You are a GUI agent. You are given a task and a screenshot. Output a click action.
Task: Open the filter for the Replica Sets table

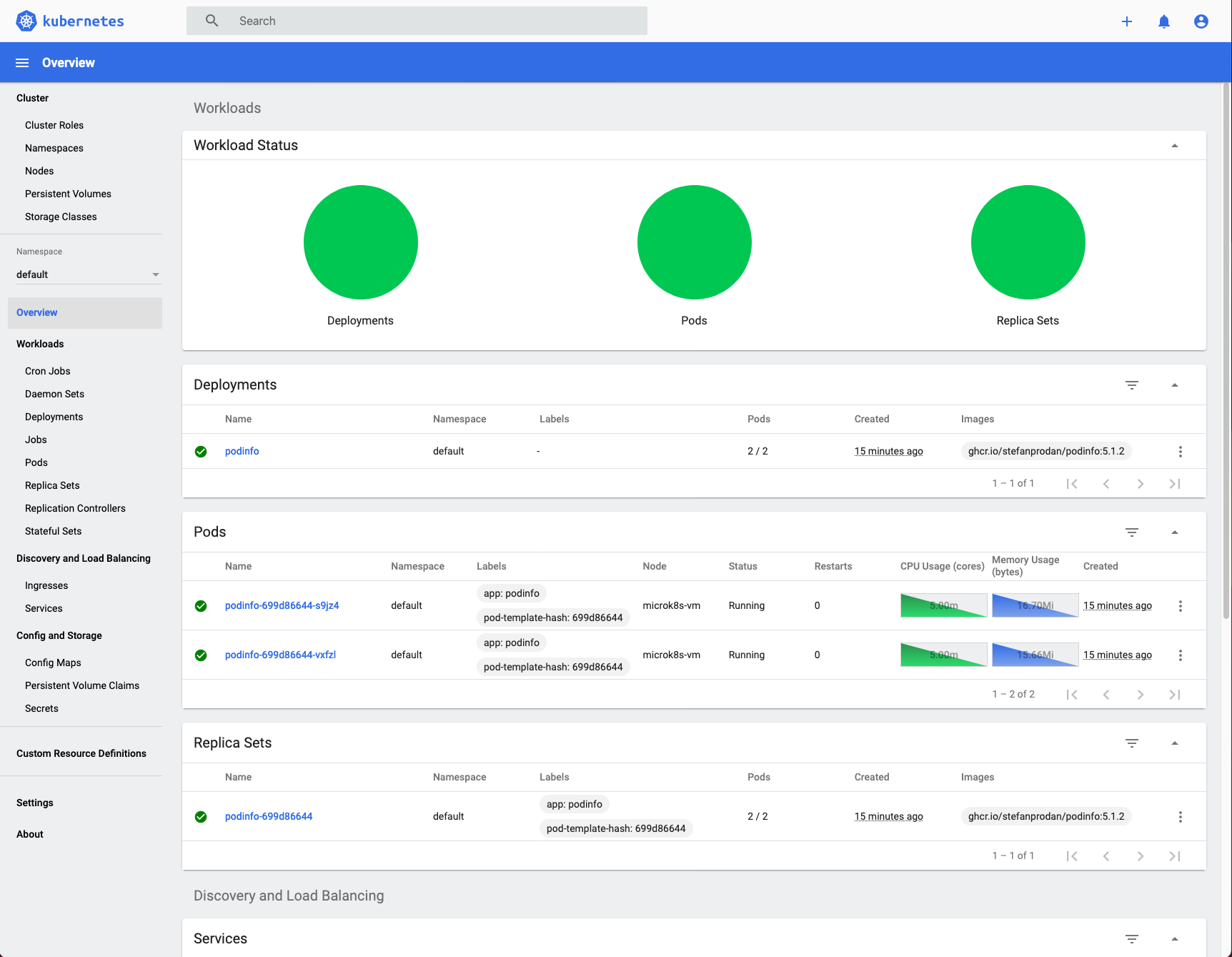[x=1132, y=743]
